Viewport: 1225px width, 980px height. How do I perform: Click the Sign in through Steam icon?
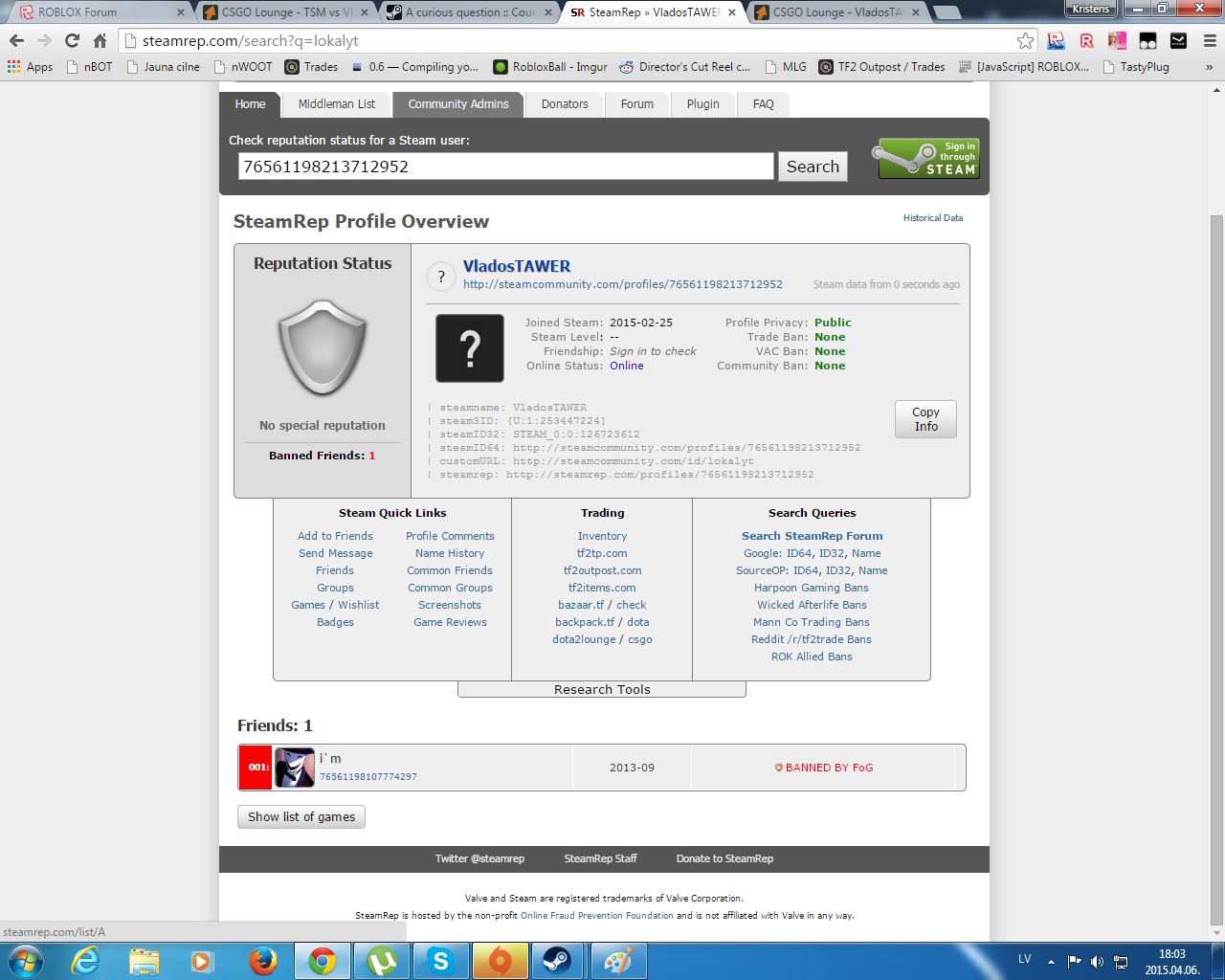click(x=926, y=158)
